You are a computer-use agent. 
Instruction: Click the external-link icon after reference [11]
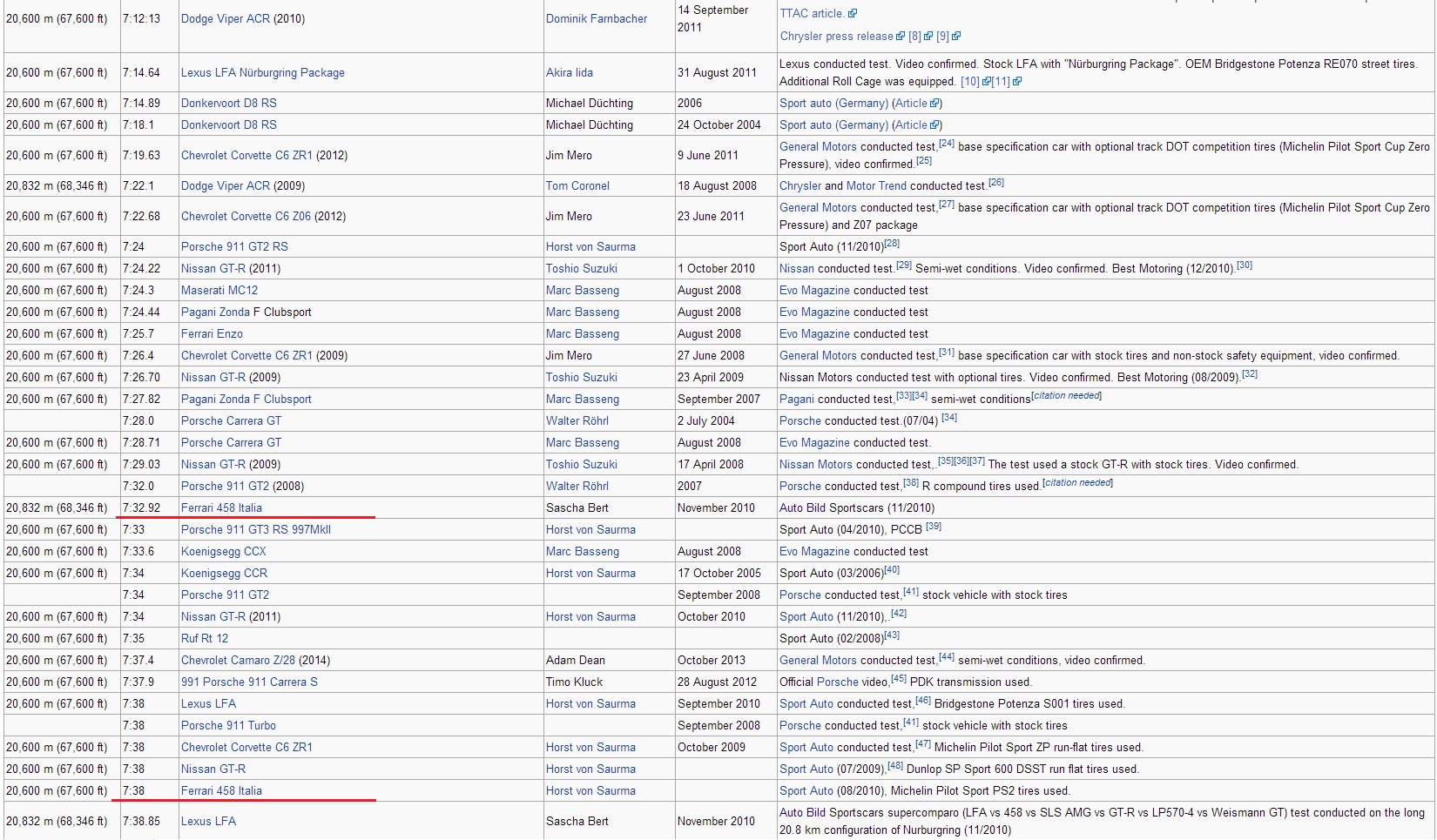click(1017, 82)
